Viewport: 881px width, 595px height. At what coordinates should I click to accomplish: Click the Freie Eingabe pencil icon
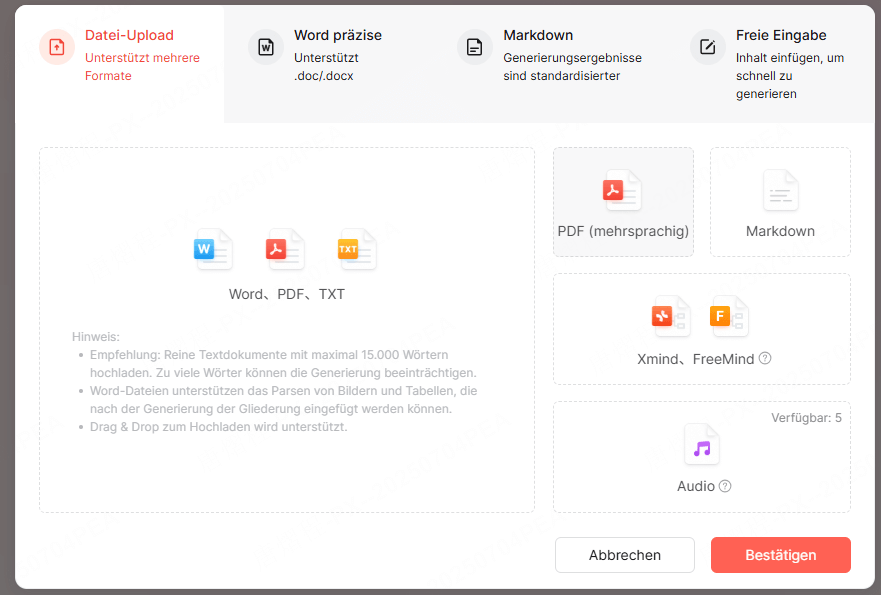point(707,47)
